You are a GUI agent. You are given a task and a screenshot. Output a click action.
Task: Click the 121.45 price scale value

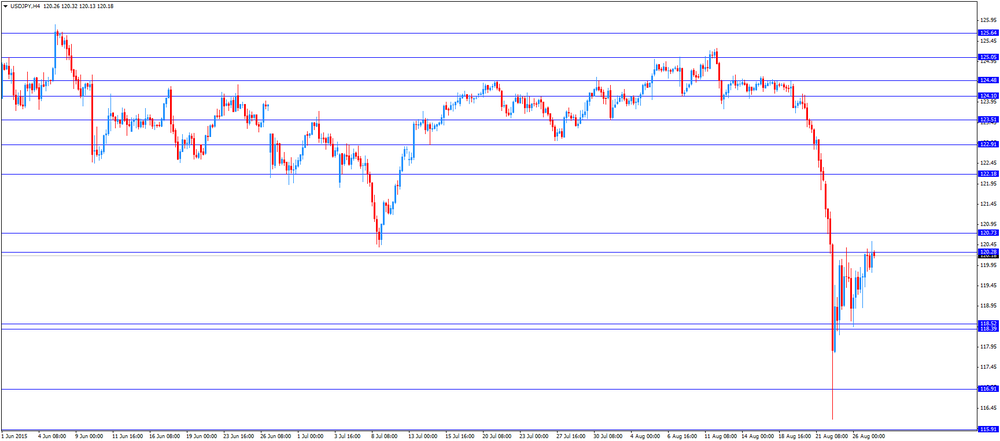(989, 204)
